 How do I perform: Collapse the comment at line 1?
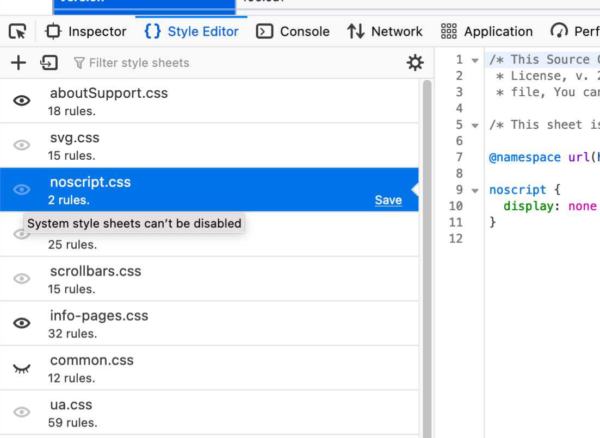tap(473, 60)
